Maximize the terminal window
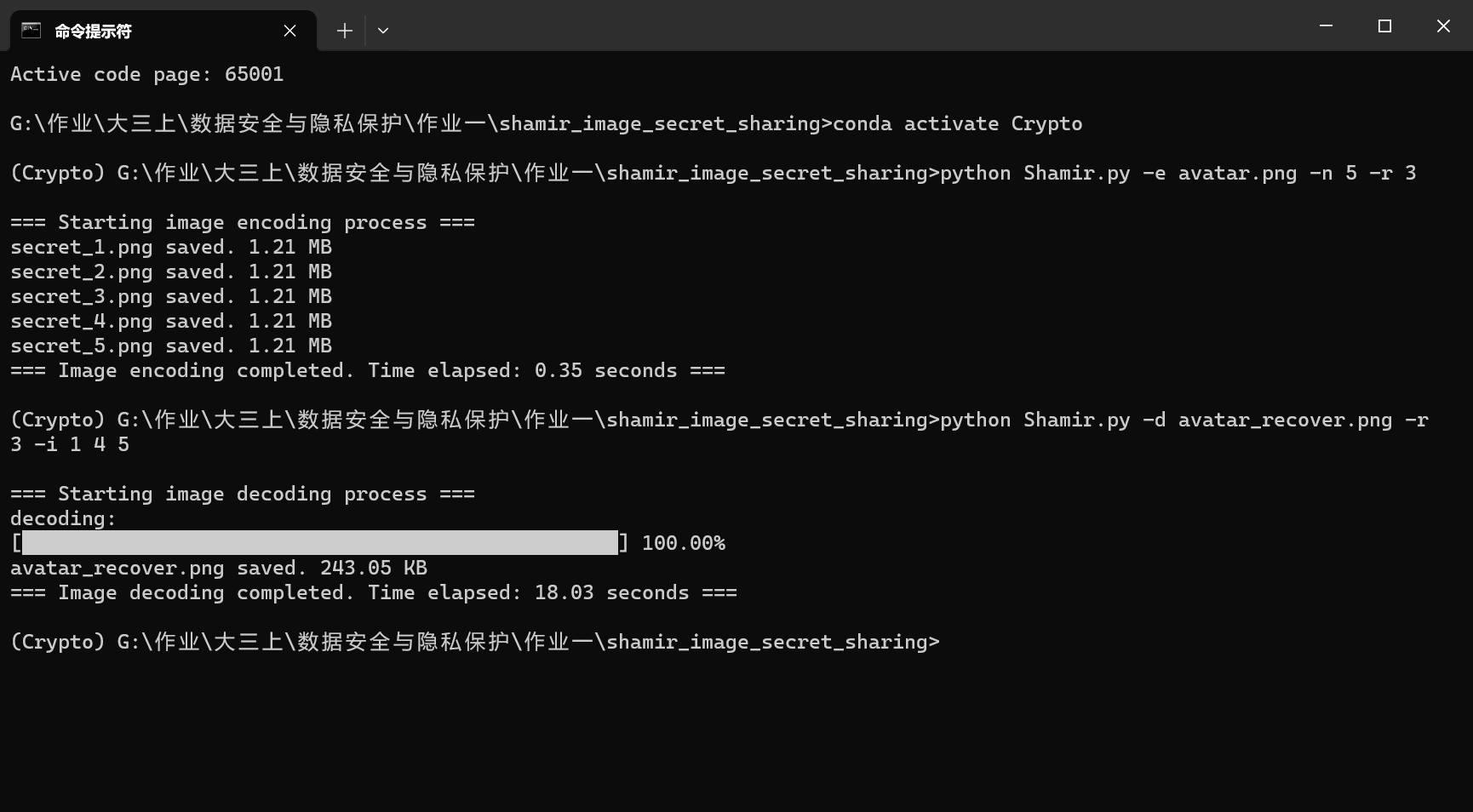Screen dimensions: 1473x812 click(1384, 26)
